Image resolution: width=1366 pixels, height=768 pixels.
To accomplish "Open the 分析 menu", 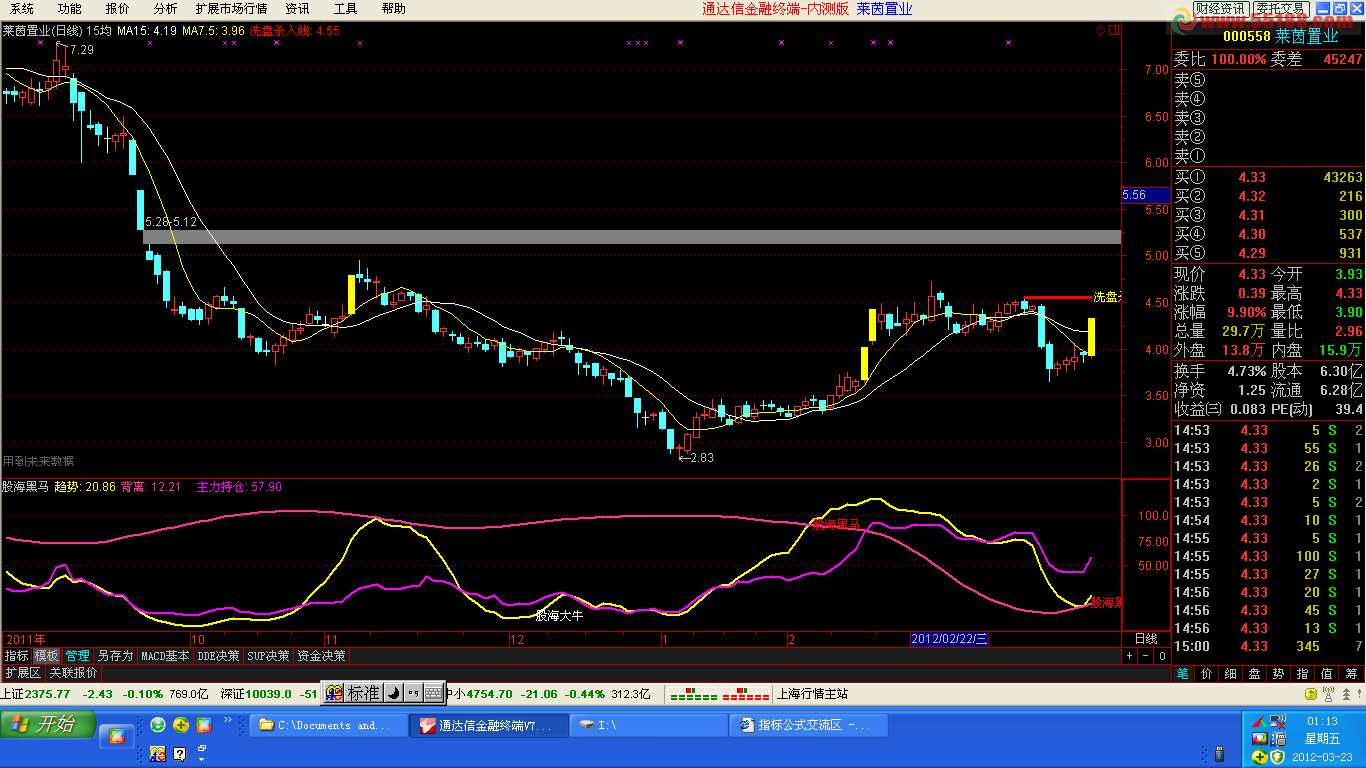I will click(x=165, y=9).
